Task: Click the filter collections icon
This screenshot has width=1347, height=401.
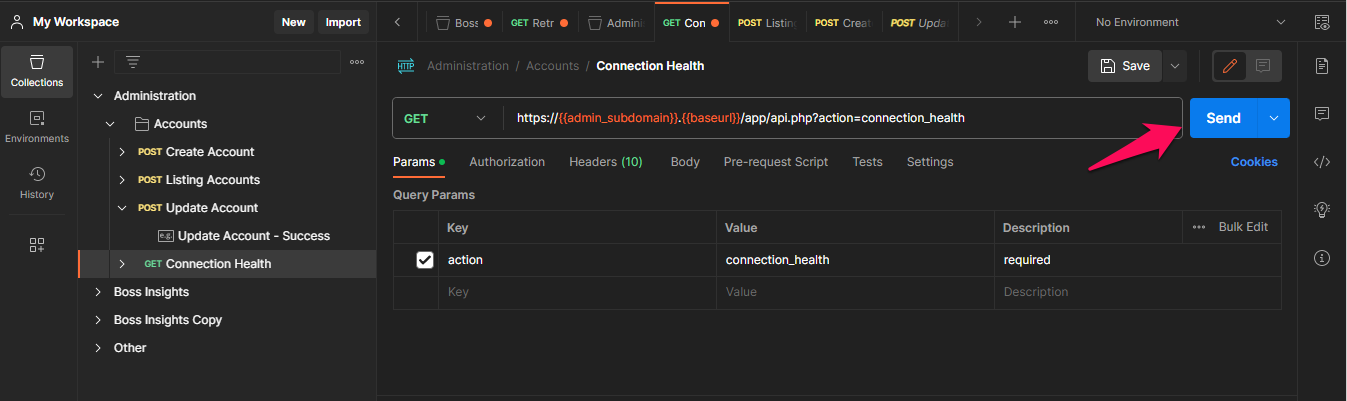Action: click(132, 62)
